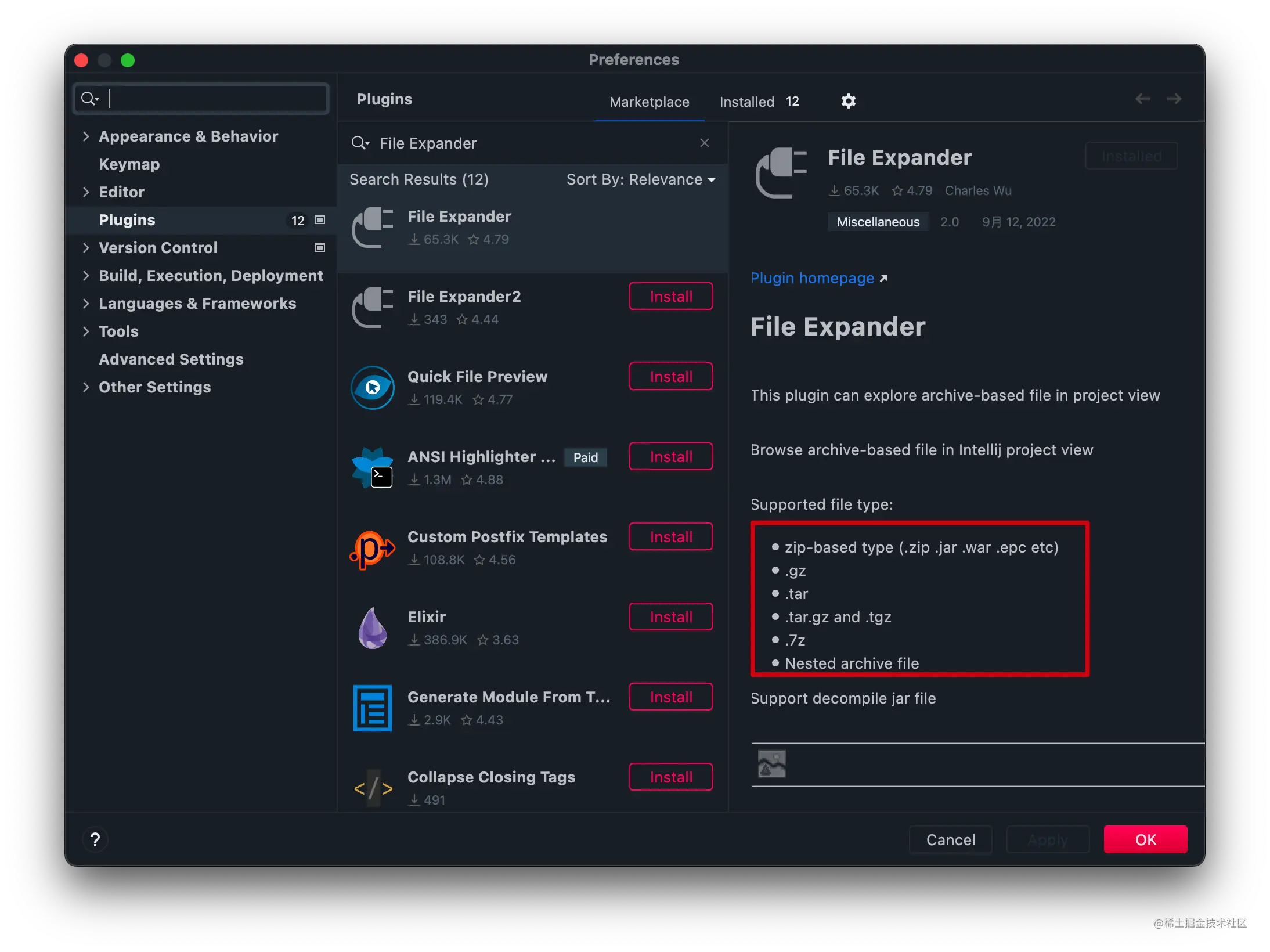Image resolution: width=1270 pixels, height=952 pixels.
Task: Install the ANSI Highlighter plugin
Action: point(670,457)
